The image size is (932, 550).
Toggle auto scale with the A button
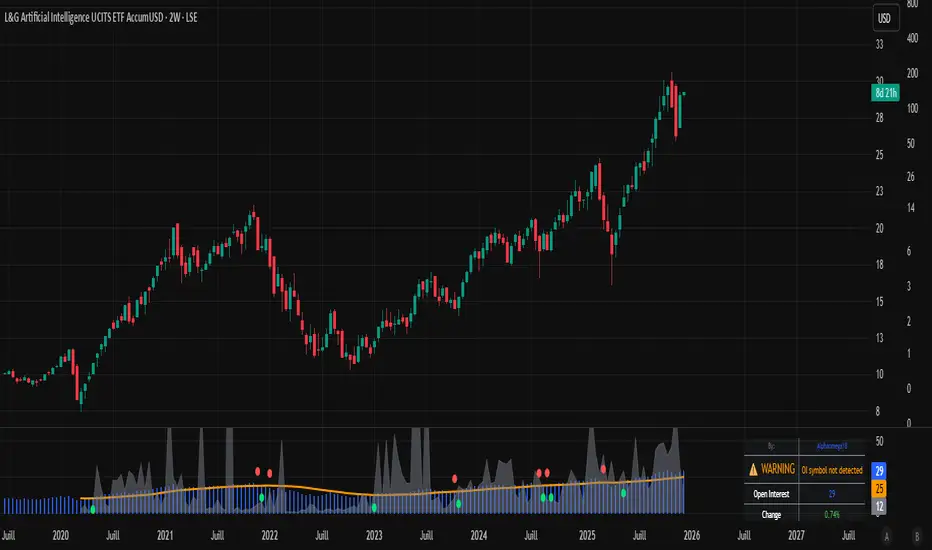coord(886,537)
